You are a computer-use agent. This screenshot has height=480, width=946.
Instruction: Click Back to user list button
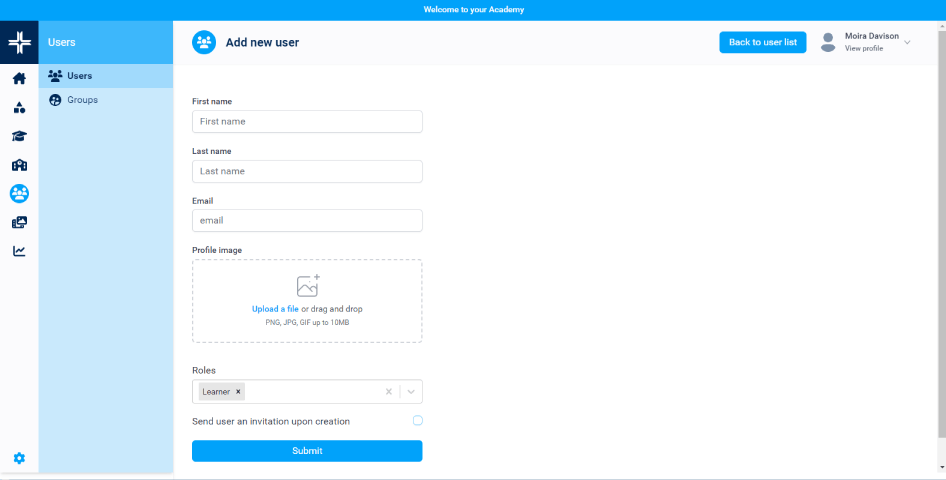762,42
